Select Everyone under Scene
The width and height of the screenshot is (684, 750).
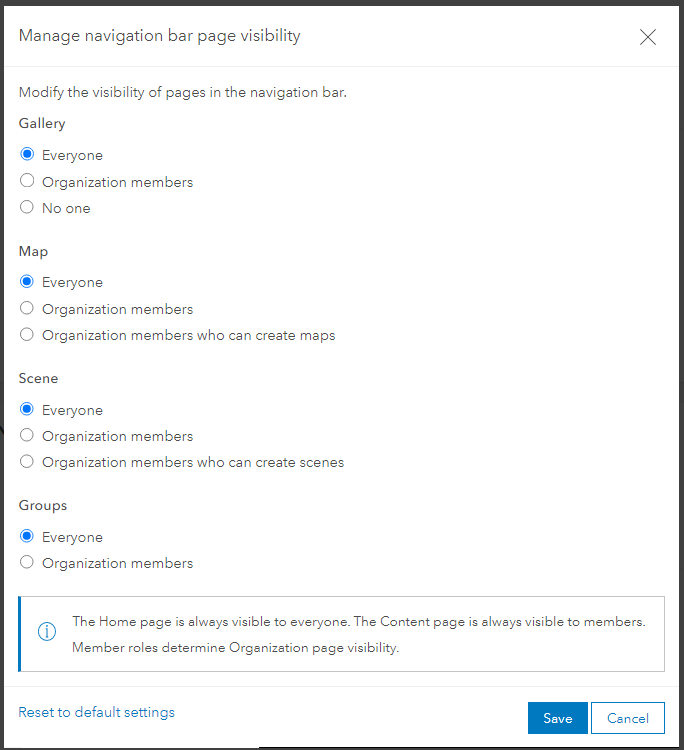coord(27,409)
